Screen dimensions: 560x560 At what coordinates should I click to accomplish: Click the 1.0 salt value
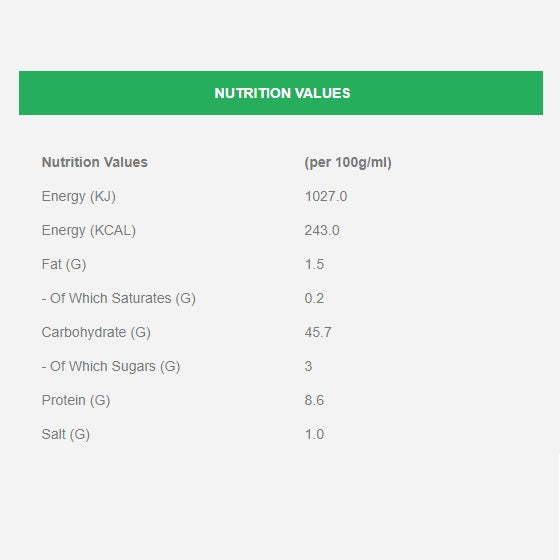[x=314, y=434]
